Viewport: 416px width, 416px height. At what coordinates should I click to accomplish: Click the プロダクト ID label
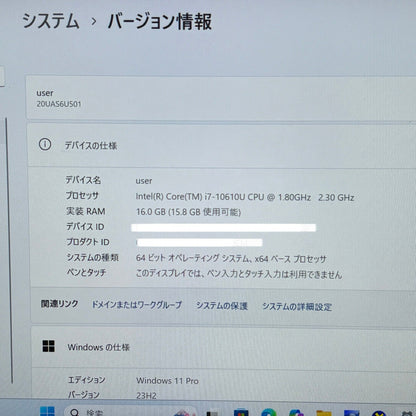[x=88, y=242]
